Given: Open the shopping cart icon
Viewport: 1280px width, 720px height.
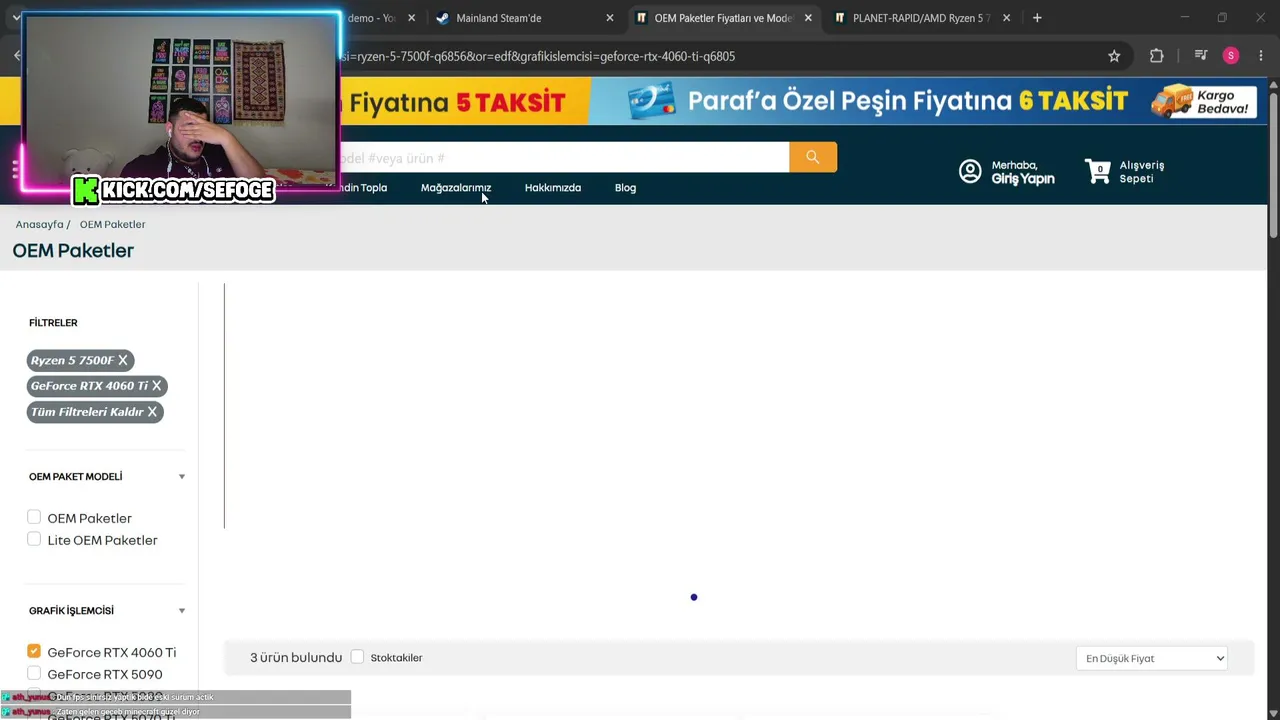Looking at the screenshot, I should click(x=1098, y=171).
